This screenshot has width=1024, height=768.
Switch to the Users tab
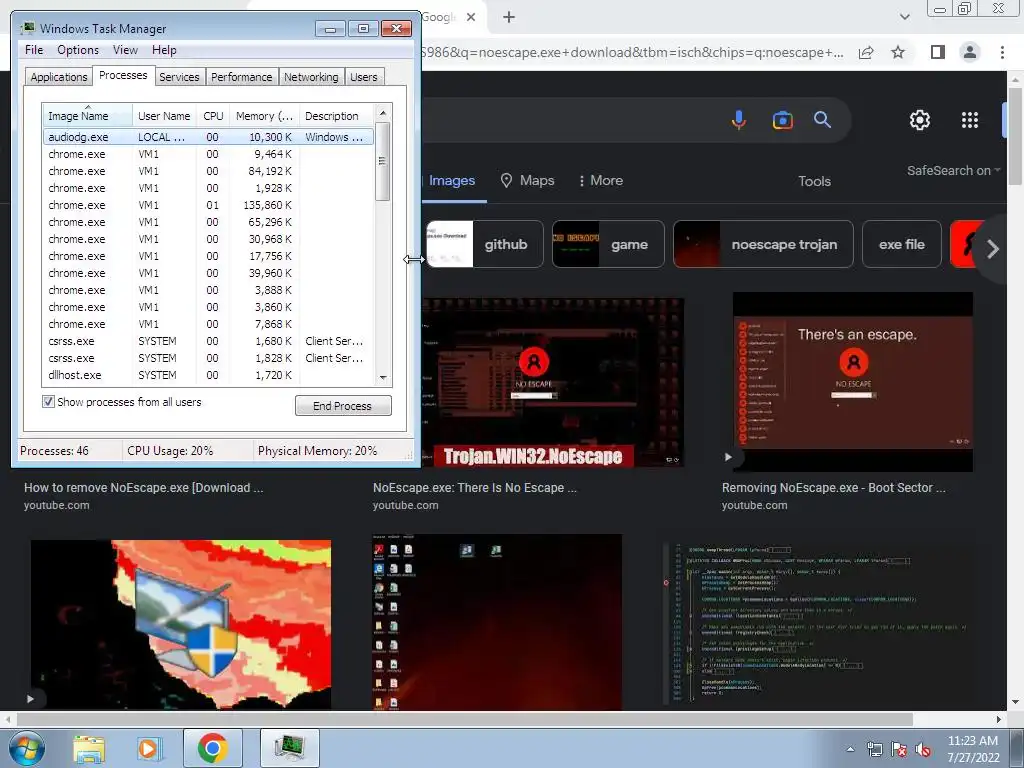364,77
